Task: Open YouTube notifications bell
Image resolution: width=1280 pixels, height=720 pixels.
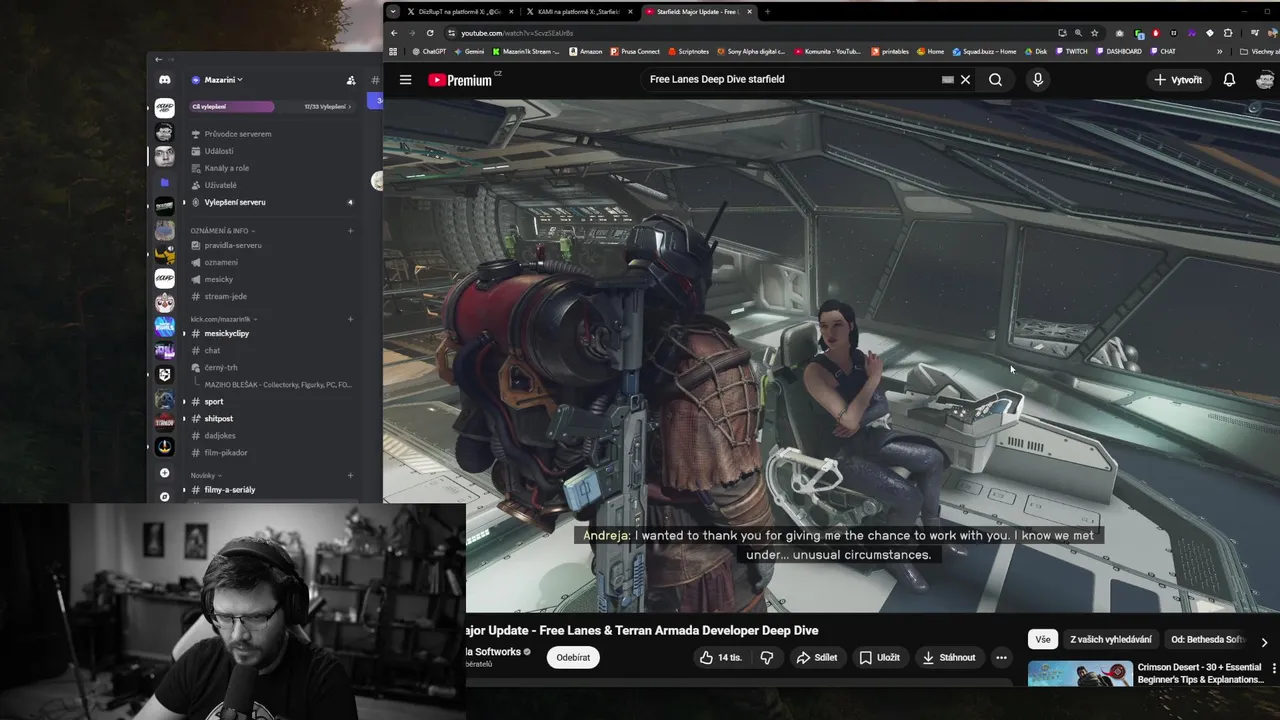Action: (x=1229, y=80)
